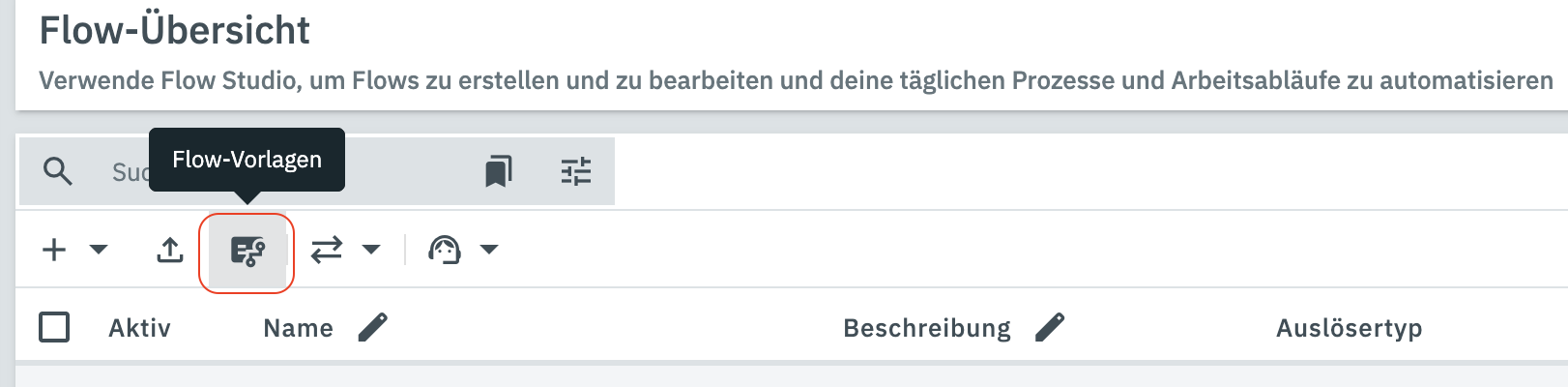Click the Auslösertyp column header
Image resolution: width=1568 pixels, height=387 pixels.
(x=1349, y=329)
